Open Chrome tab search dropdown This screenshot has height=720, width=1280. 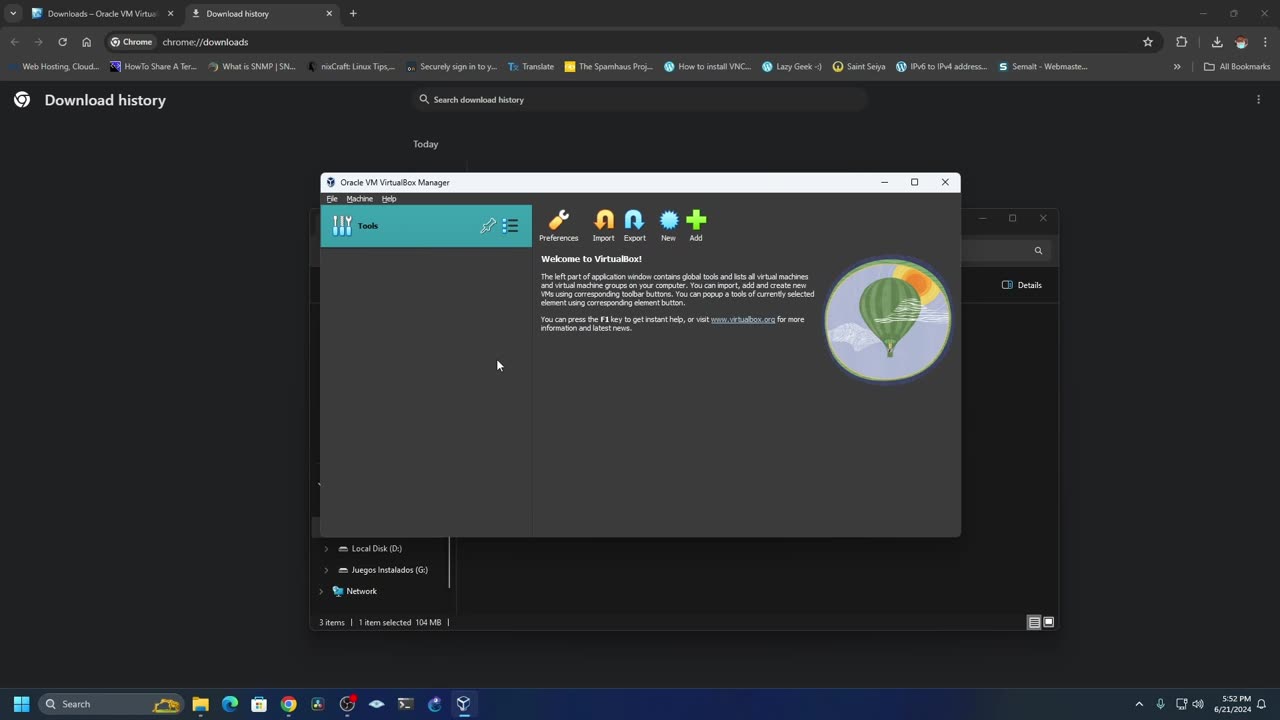click(x=12, y=14)
